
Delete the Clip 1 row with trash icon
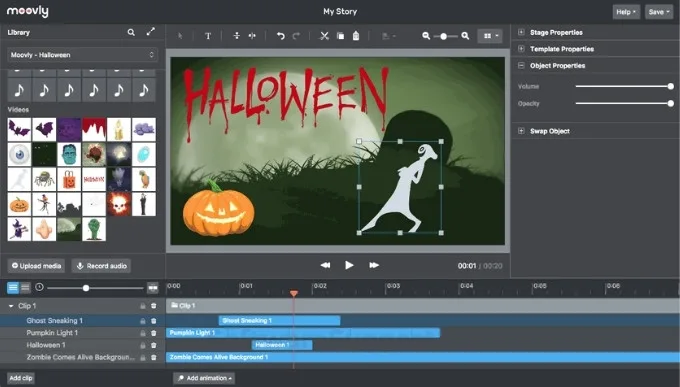[x=154, y=306]
